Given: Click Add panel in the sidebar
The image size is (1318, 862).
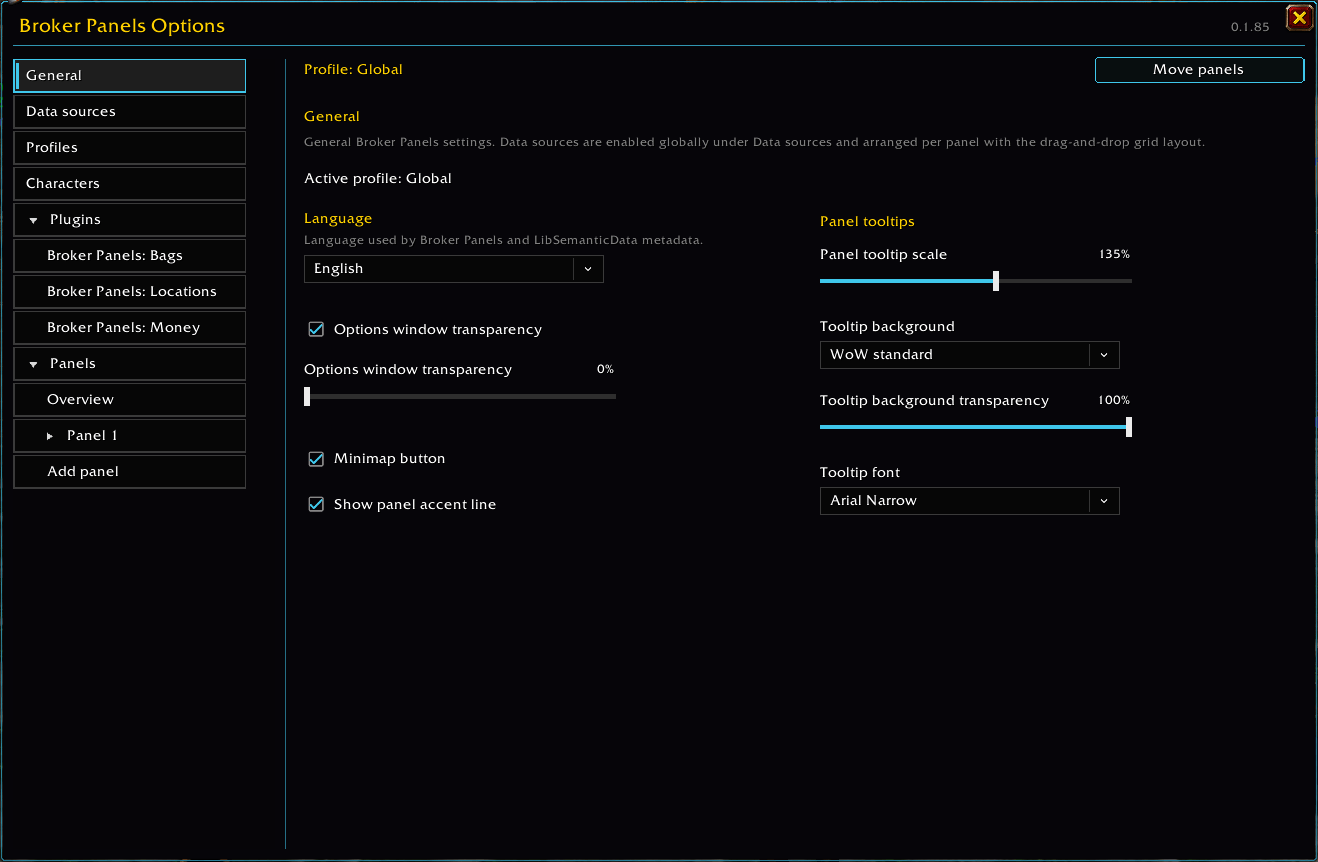Looking at the screenshot, I should [x=130, y=471].
